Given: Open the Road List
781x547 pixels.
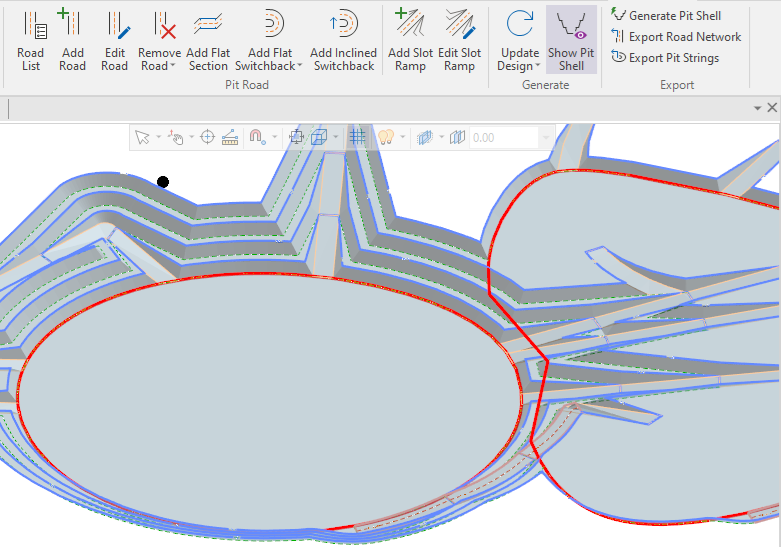Looking at the screenshot, I should [31, 41].
